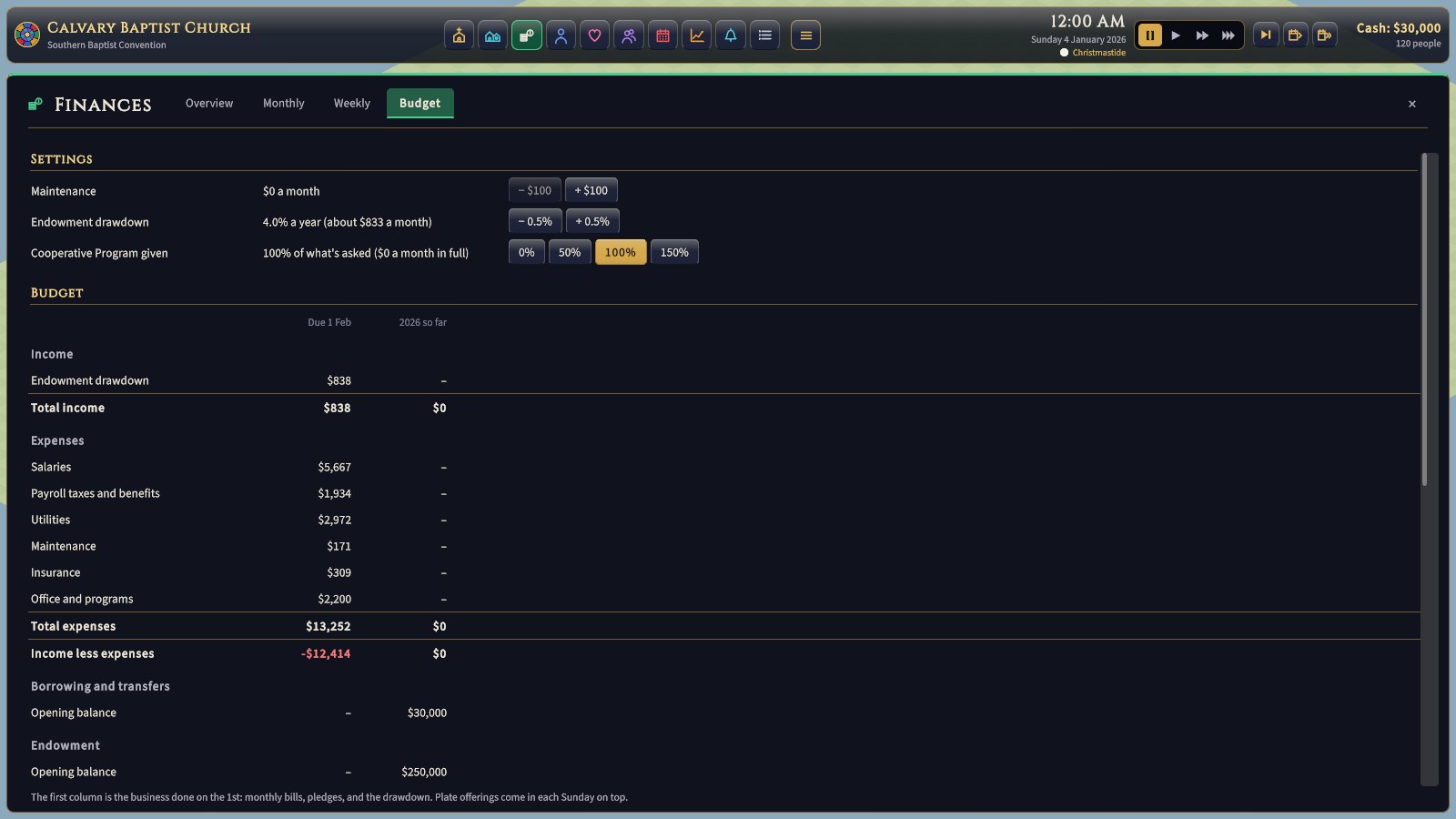1456x819 pixels.
Task: Open the single person icon in toolbar
Action: 561,35
